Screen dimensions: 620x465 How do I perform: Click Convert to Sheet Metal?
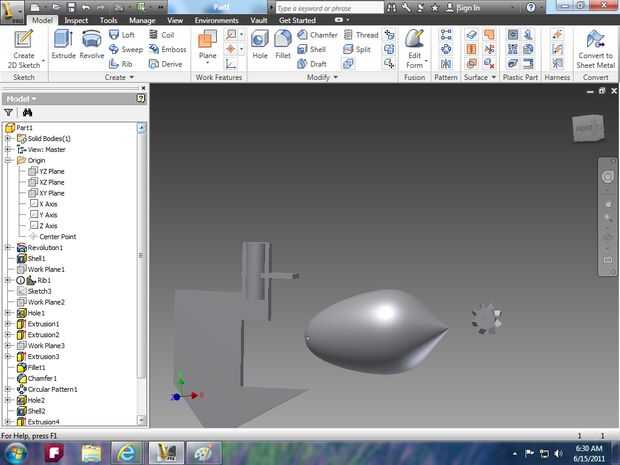595,49
